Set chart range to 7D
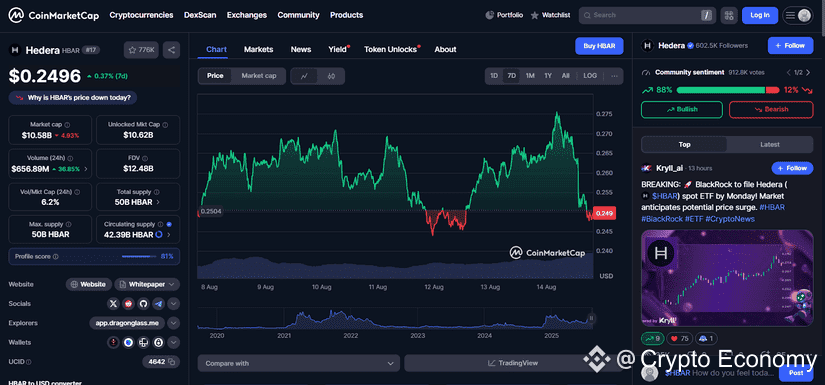The image size is (825, 385). pos(511,76)
